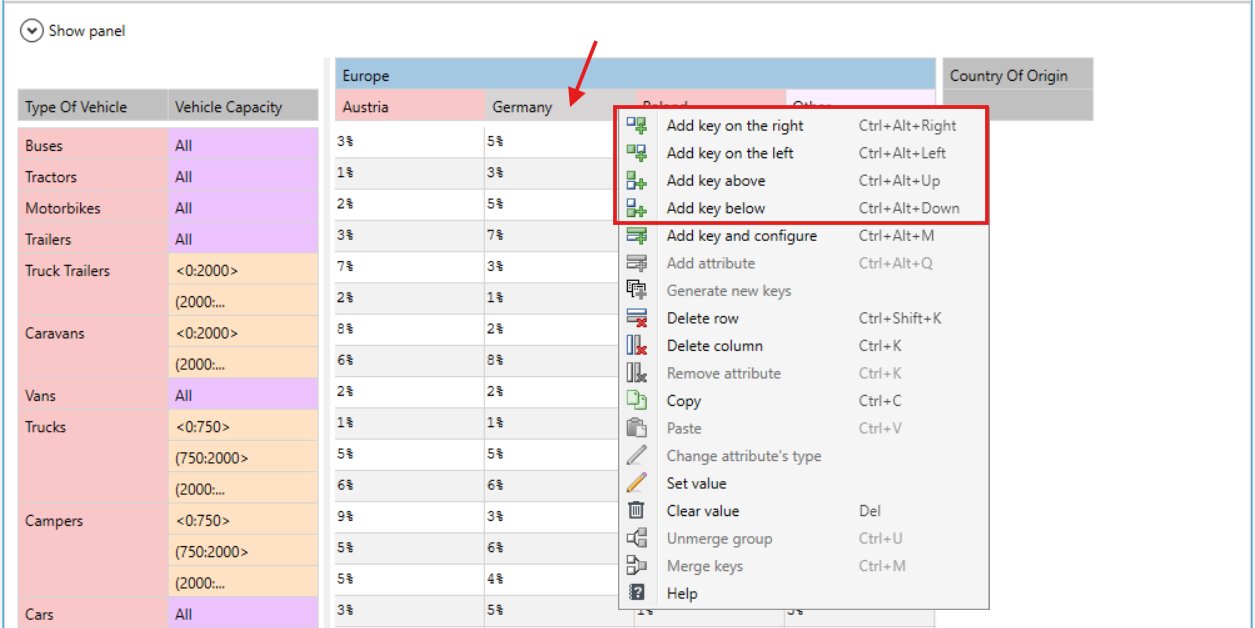Image resolution: width=1255 pixels, height=628 pixels.
Task: Choose Set value in context menu
Action: pyautogui.click(x=803, y=483)
